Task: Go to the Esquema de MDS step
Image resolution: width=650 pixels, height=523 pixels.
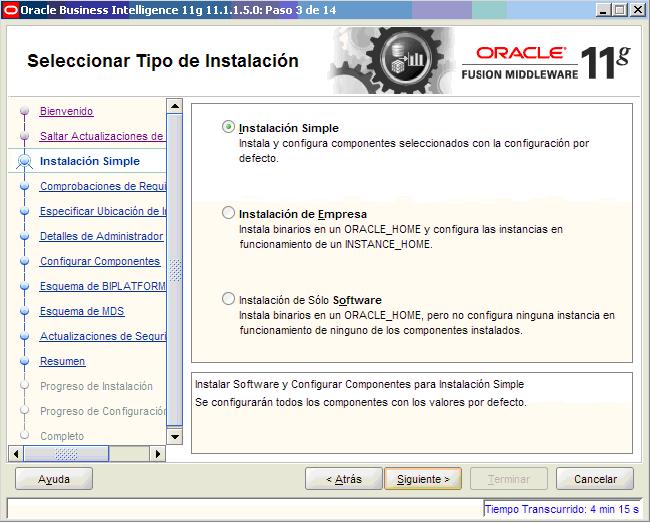Action: (x=82, y=311)
